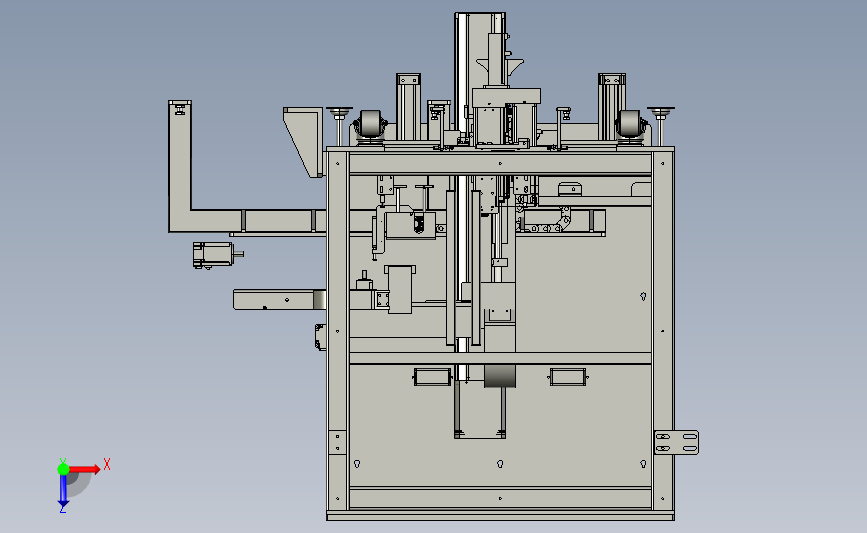This screenshot has height=533, width=867.
Task: Select the right aluminium extrusion post
Action: (612, 106)
